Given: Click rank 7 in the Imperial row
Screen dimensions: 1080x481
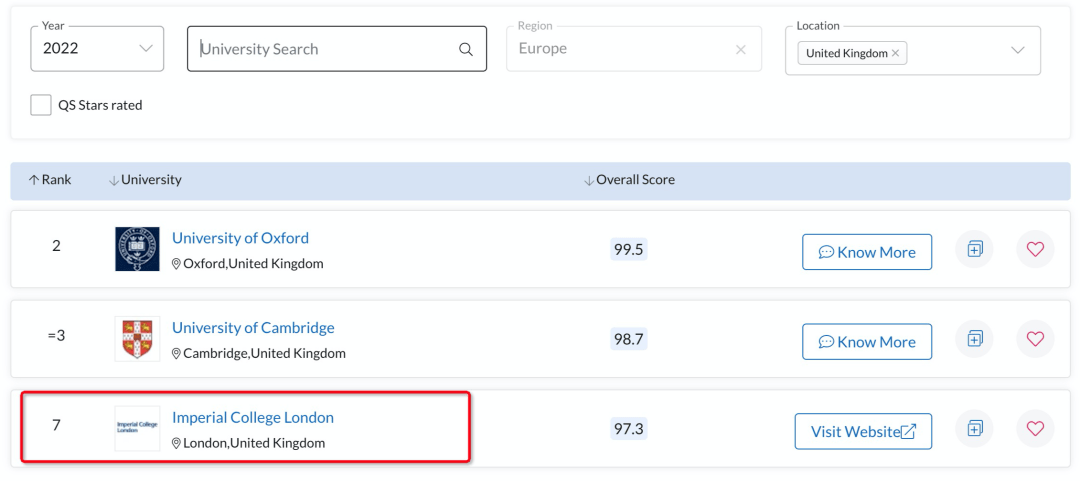Looking at the screenshot, I should coord(56,425).
